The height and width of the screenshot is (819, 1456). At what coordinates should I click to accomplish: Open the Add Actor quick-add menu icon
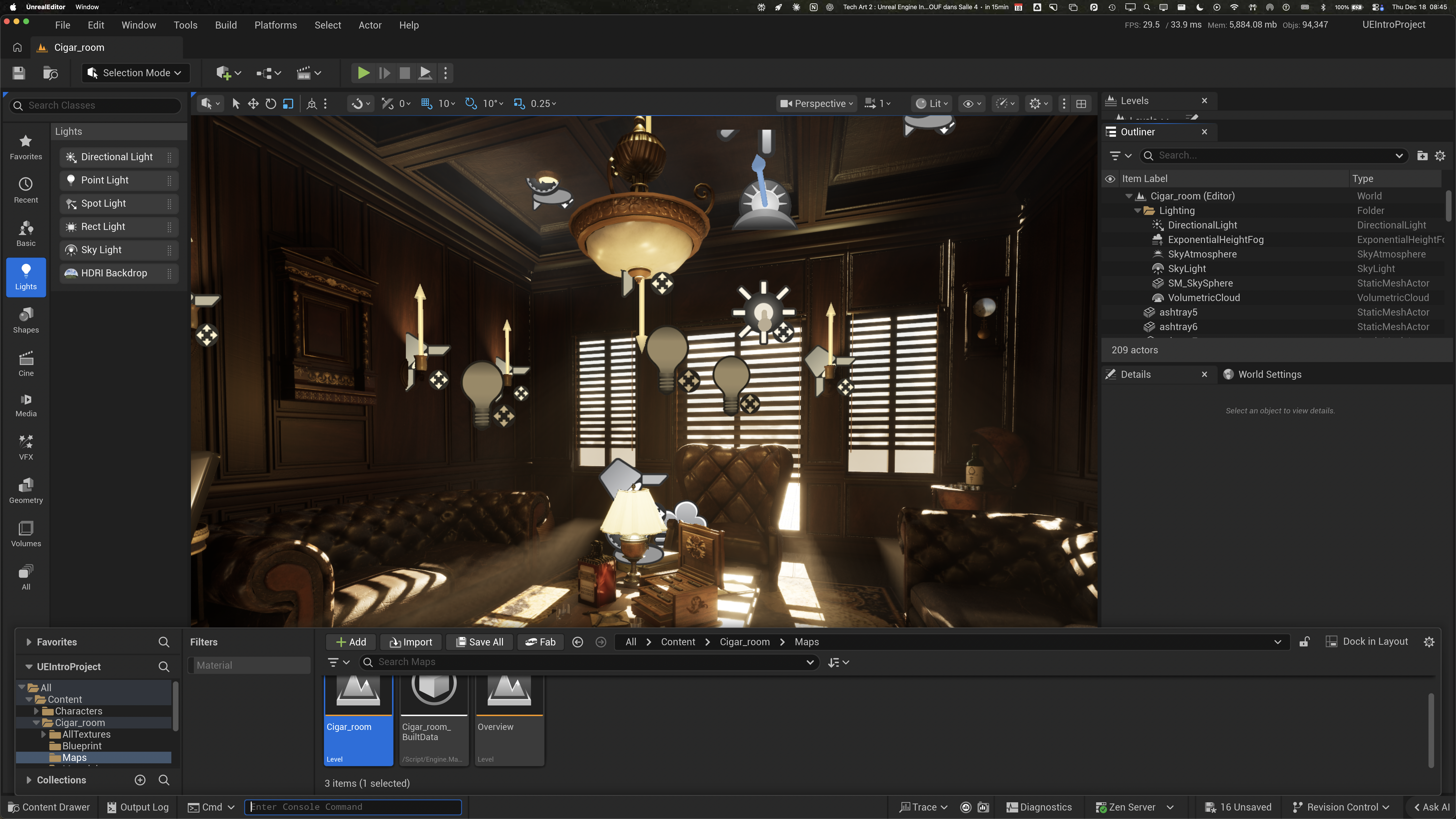tap(228, 73)
